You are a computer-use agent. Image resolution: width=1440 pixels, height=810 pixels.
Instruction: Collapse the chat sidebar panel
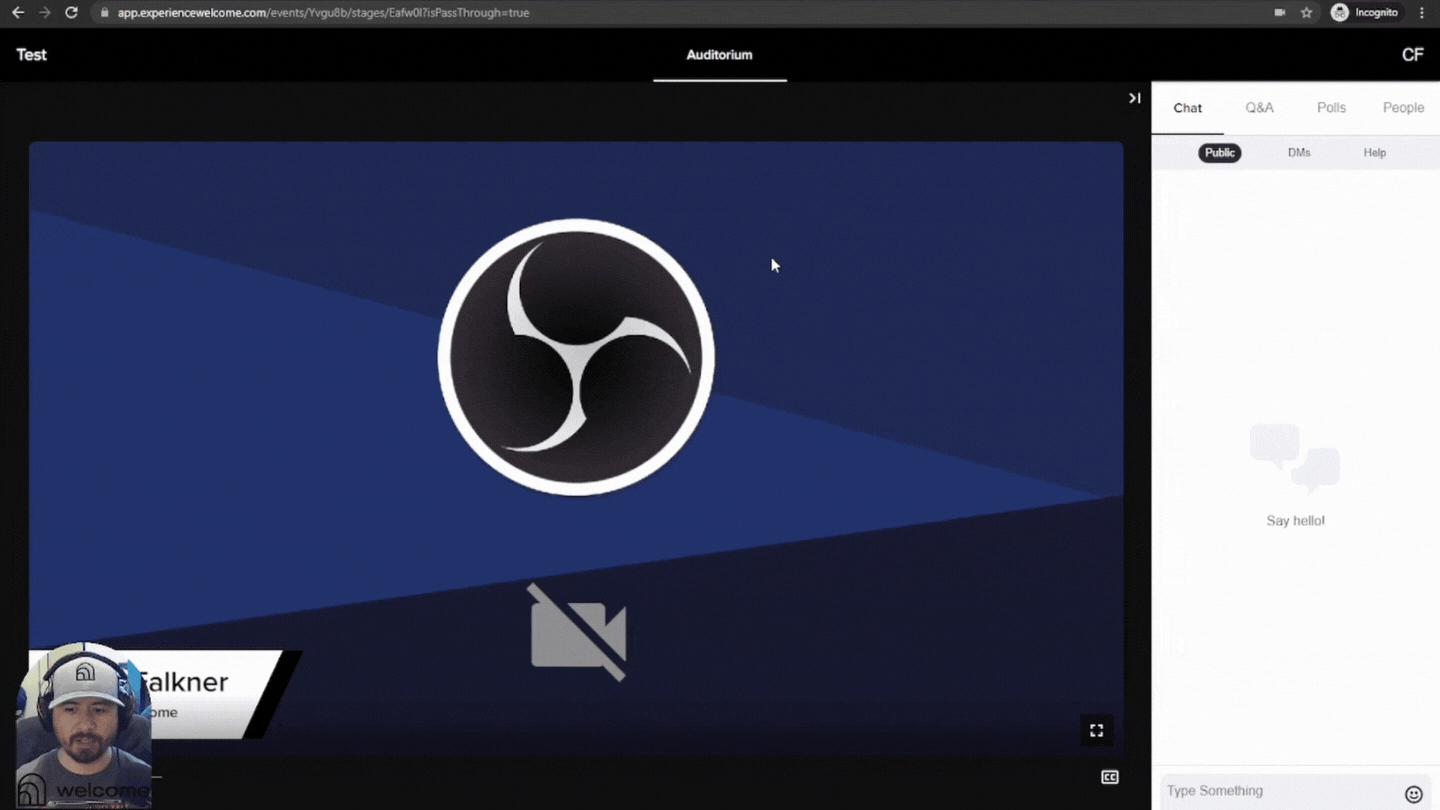point(1134,98)
